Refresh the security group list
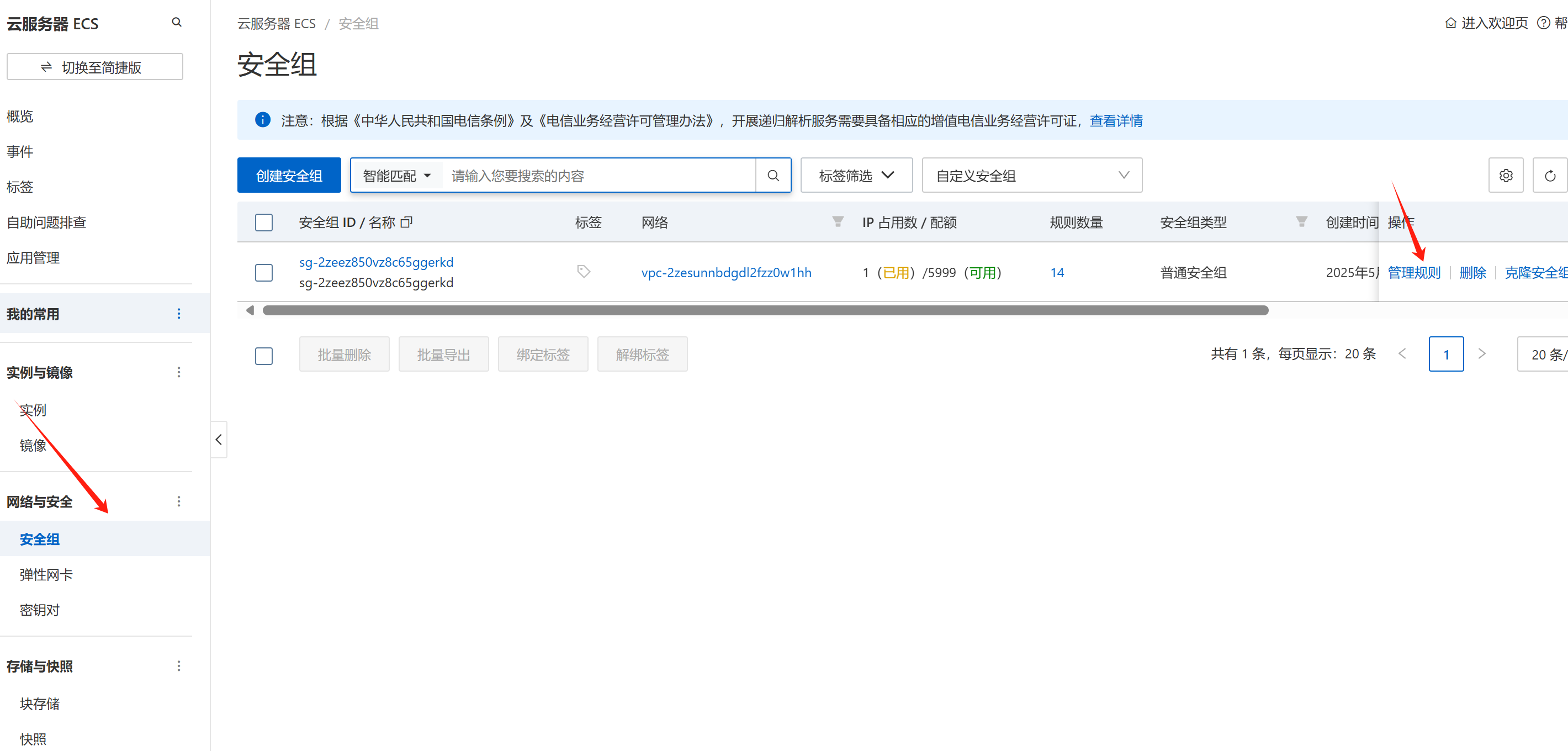The image size is (1568, 751). [1550, 176]
